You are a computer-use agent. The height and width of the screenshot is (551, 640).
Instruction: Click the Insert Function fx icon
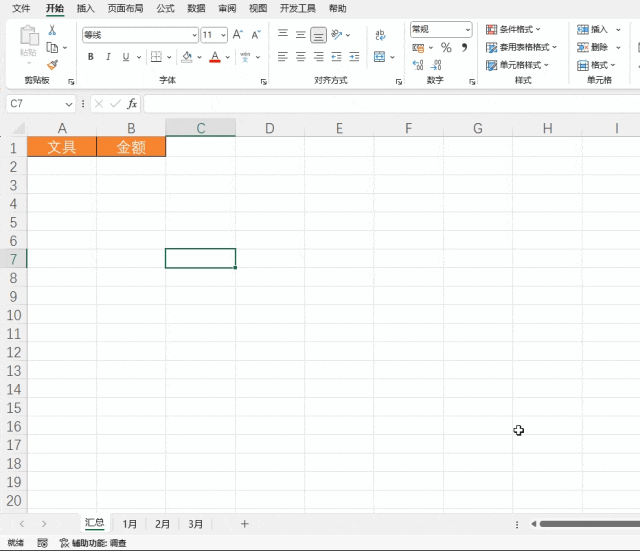132,104
